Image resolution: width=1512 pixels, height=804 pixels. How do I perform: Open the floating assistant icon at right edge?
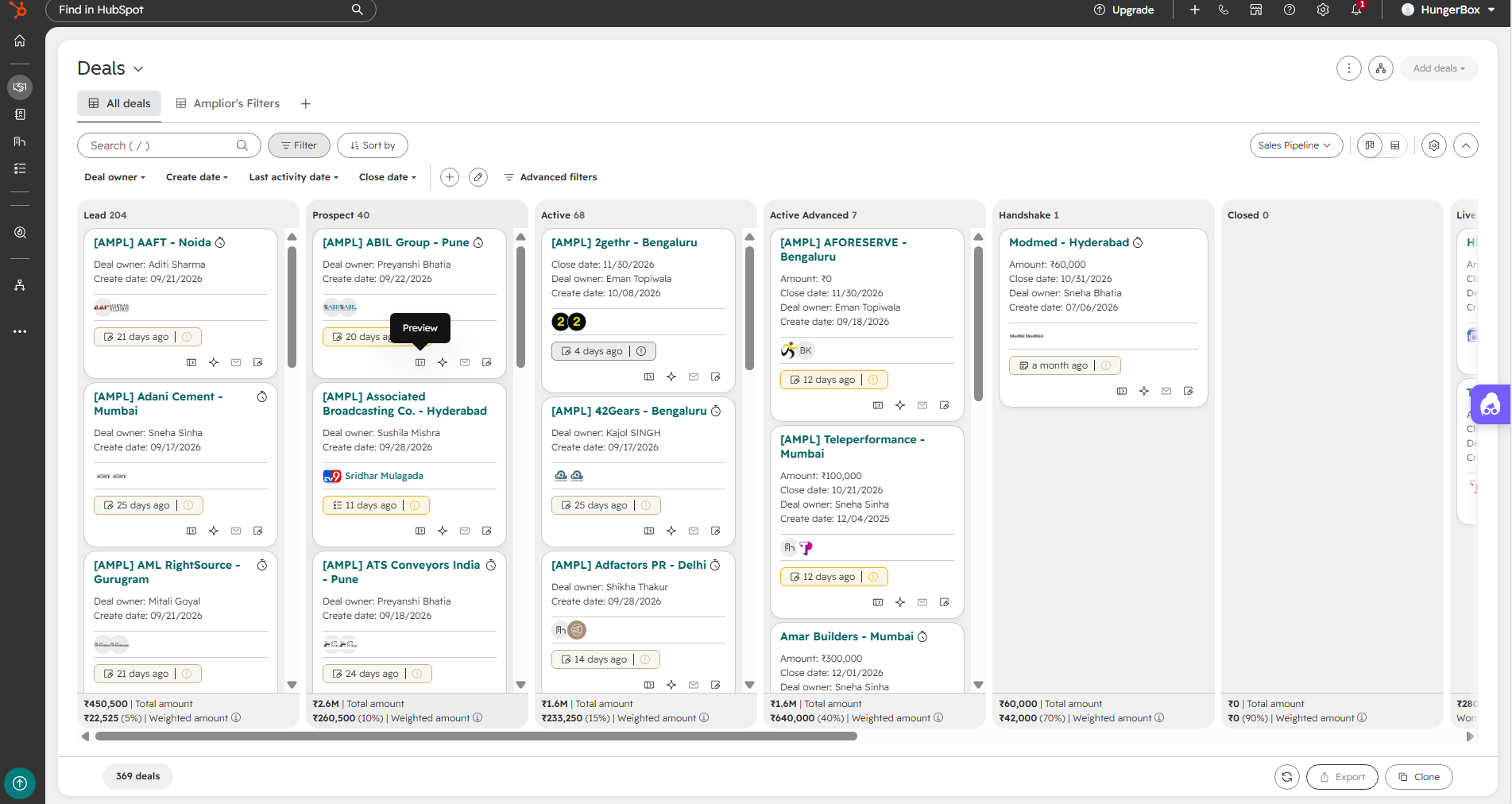[x=1491, y=405]
